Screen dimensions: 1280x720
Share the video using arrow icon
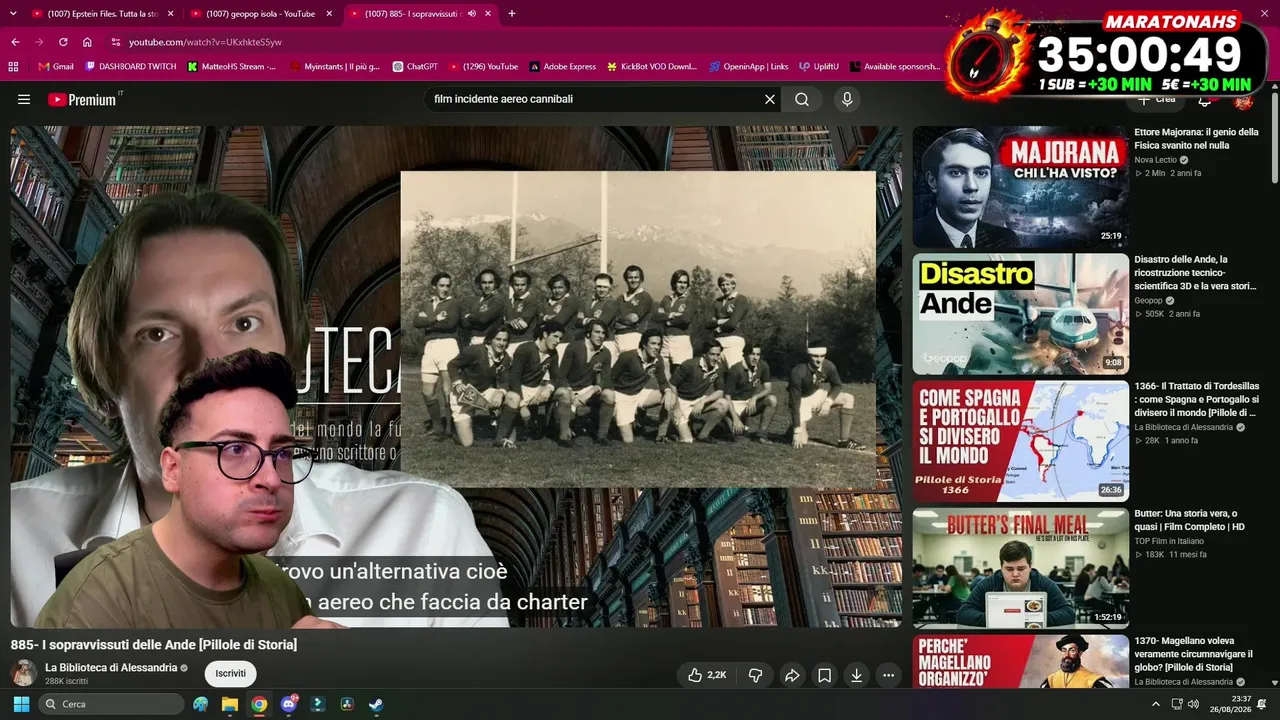coord(792,675)
